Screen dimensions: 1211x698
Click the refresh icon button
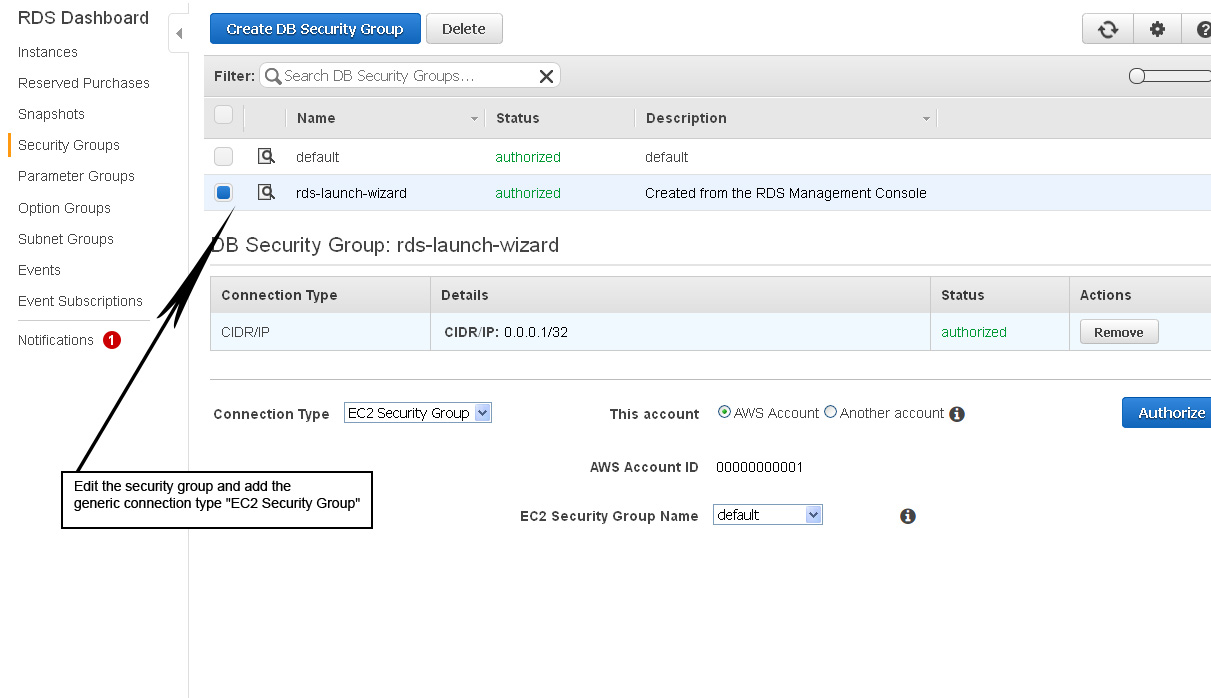pyautogui.click(x=1107, y=29)
